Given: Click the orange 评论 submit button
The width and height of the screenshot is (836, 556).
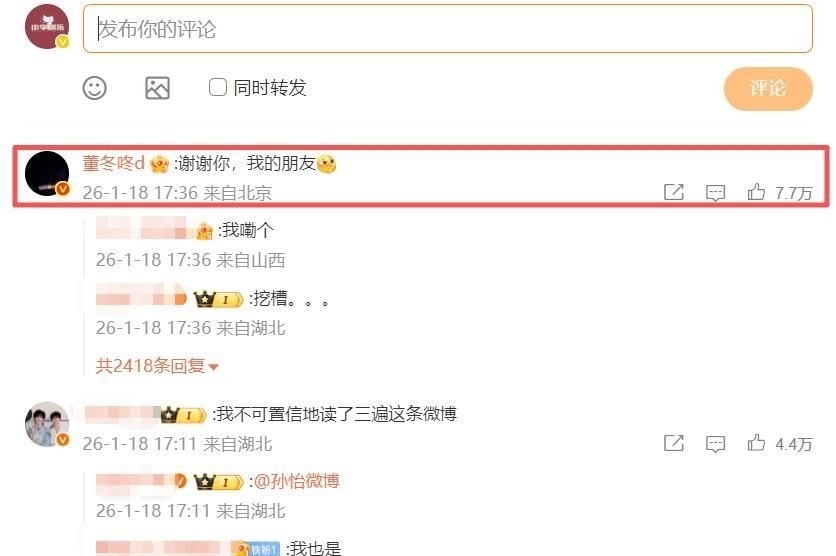Looking at the screenshot, I should tap(768, 88).
